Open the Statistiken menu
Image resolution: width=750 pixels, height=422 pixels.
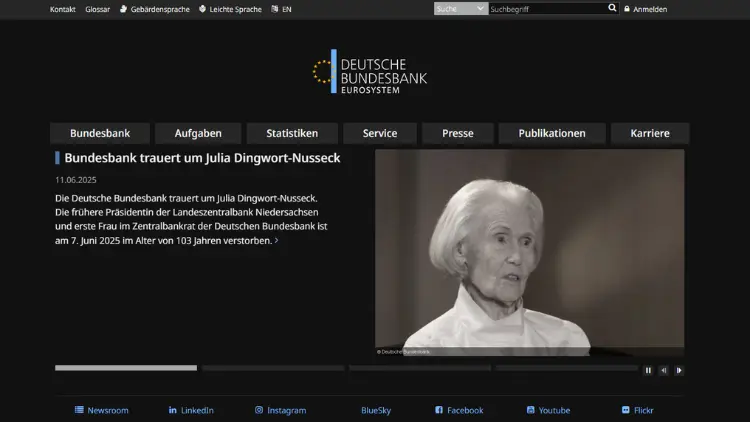click(x=292, y=133)
